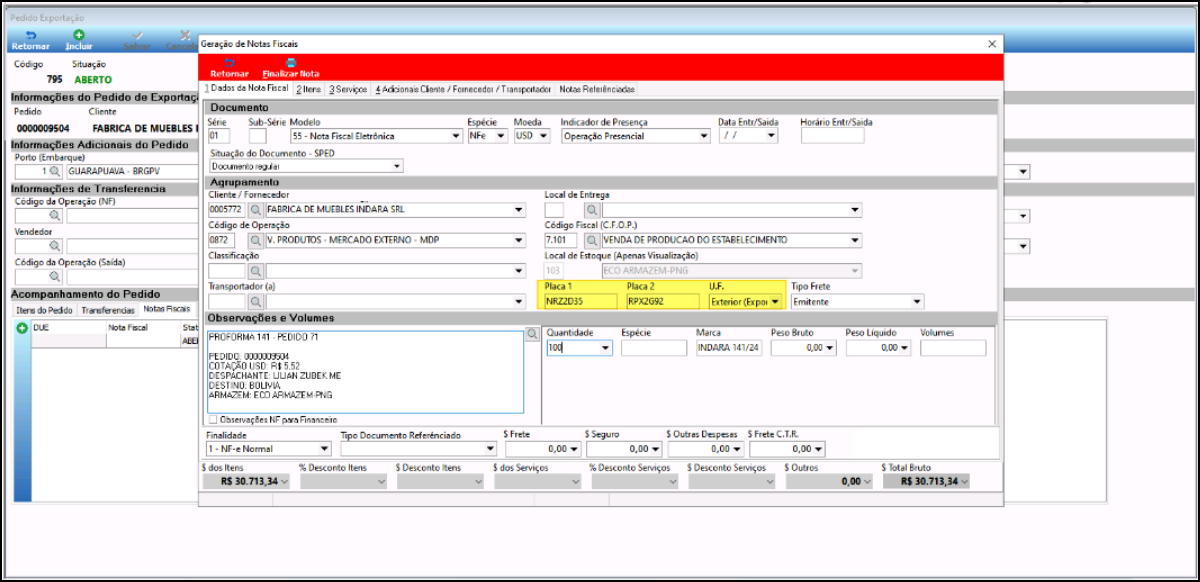Click the greyed Salvar toolbar button

coord(137,41)
